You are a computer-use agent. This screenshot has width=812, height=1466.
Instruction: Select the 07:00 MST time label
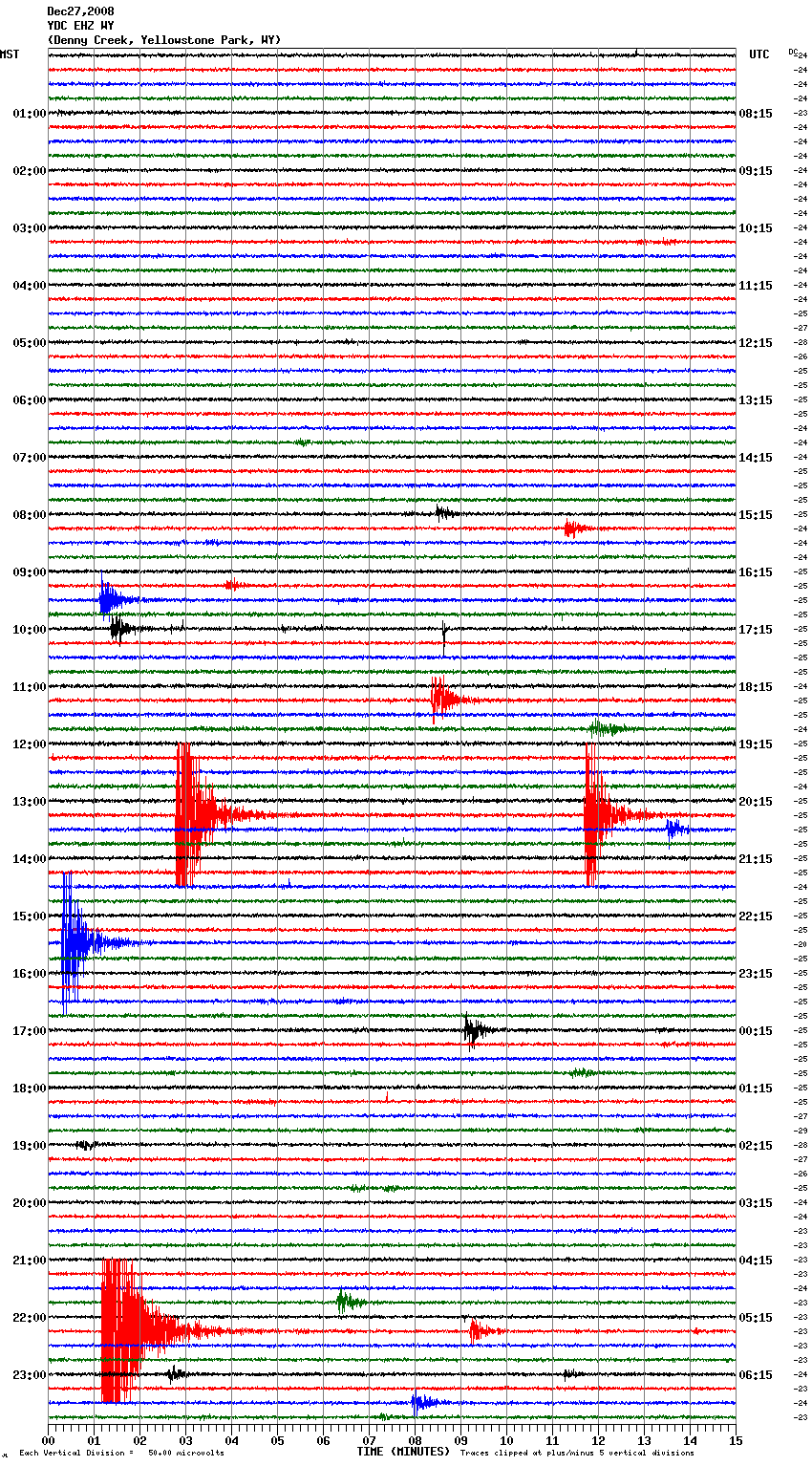pyautogui.click(x=30, y=458)
